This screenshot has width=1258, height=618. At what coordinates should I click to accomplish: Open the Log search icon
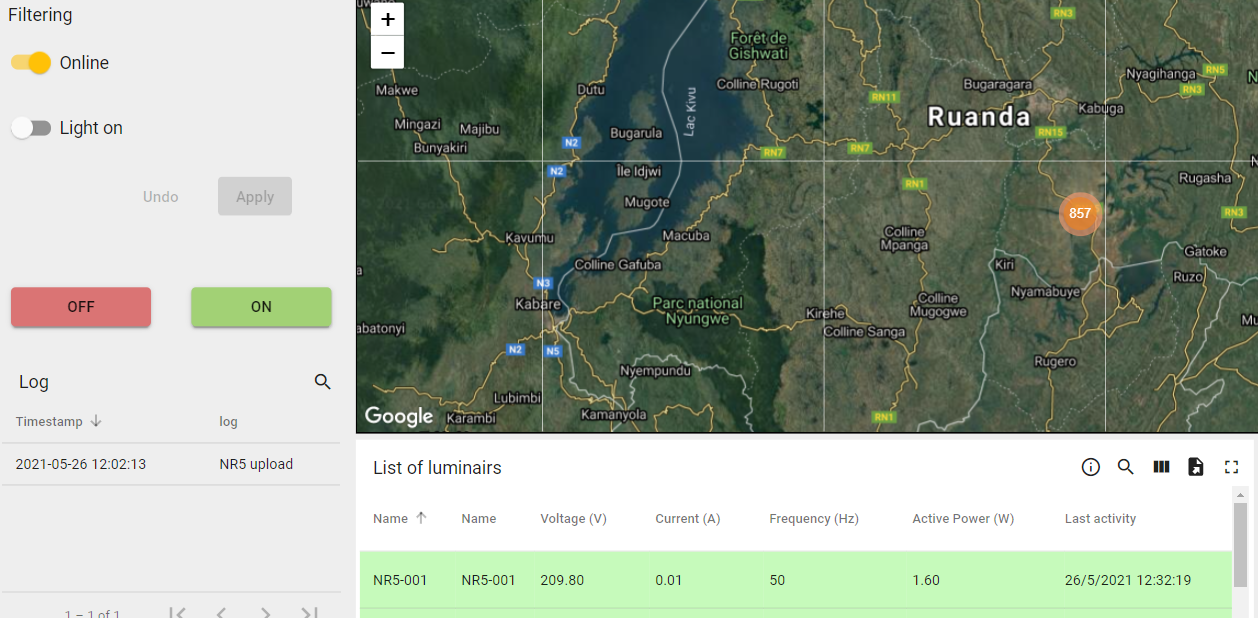pos(322,382)
